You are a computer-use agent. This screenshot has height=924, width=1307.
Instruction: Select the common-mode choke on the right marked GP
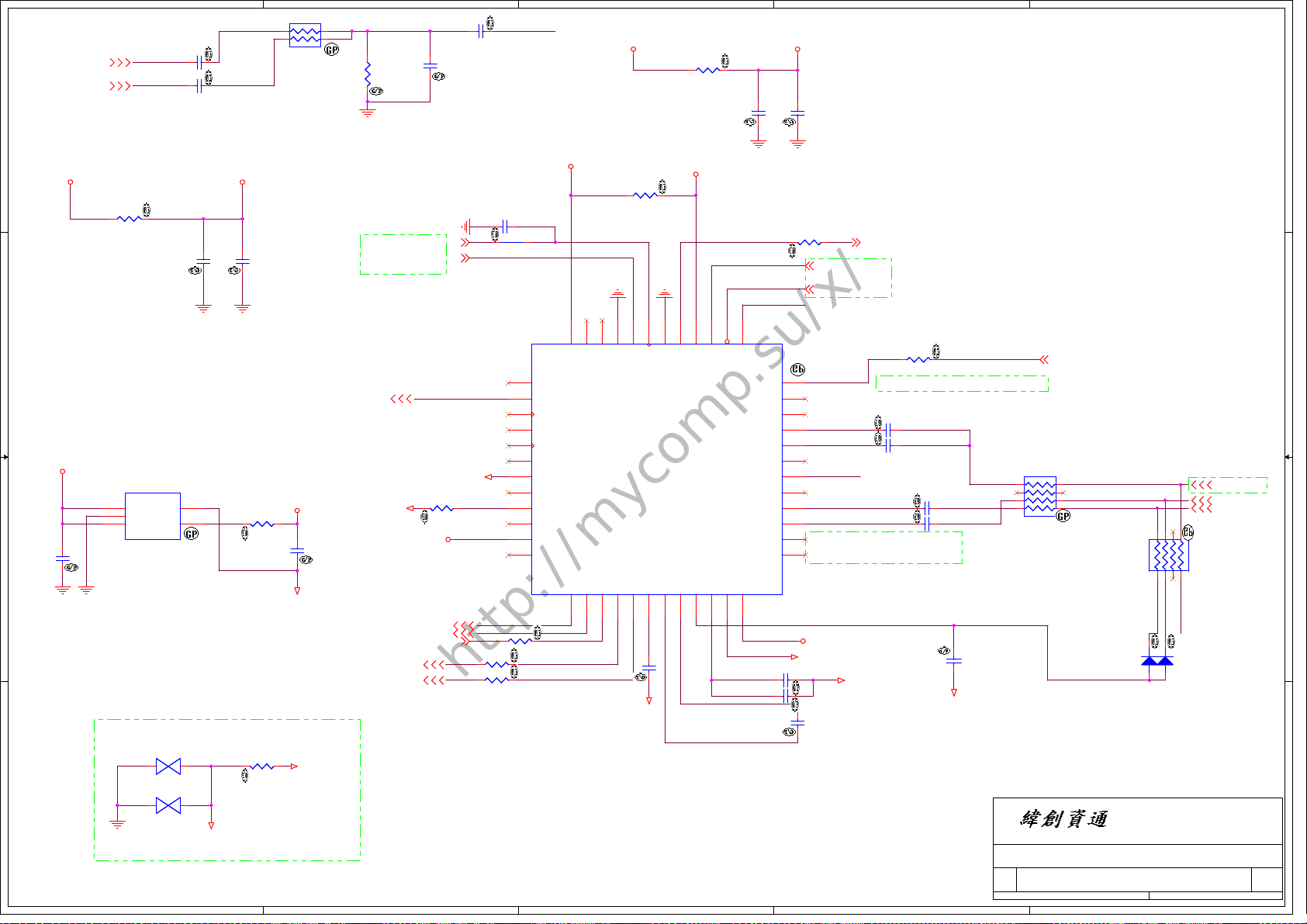[x=1040, y=497]
